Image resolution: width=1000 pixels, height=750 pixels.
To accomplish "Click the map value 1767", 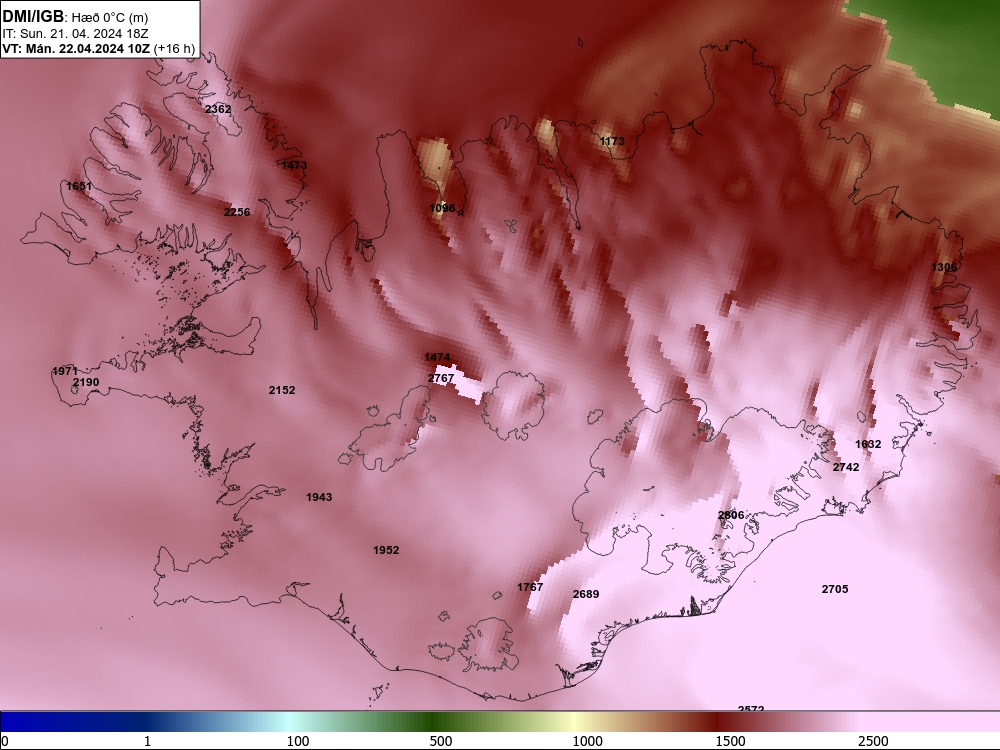I will pyautogui.click(x=530, y=587).
